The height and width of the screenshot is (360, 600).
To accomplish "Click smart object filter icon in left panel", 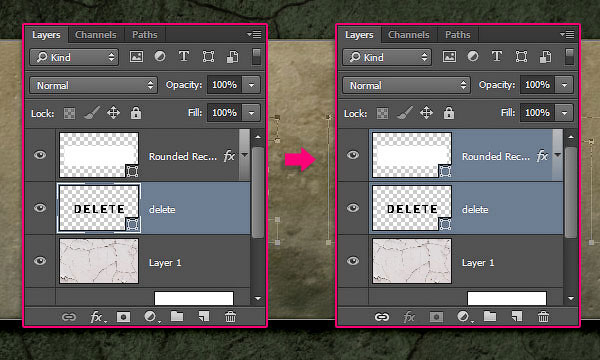I will point(233,57).
